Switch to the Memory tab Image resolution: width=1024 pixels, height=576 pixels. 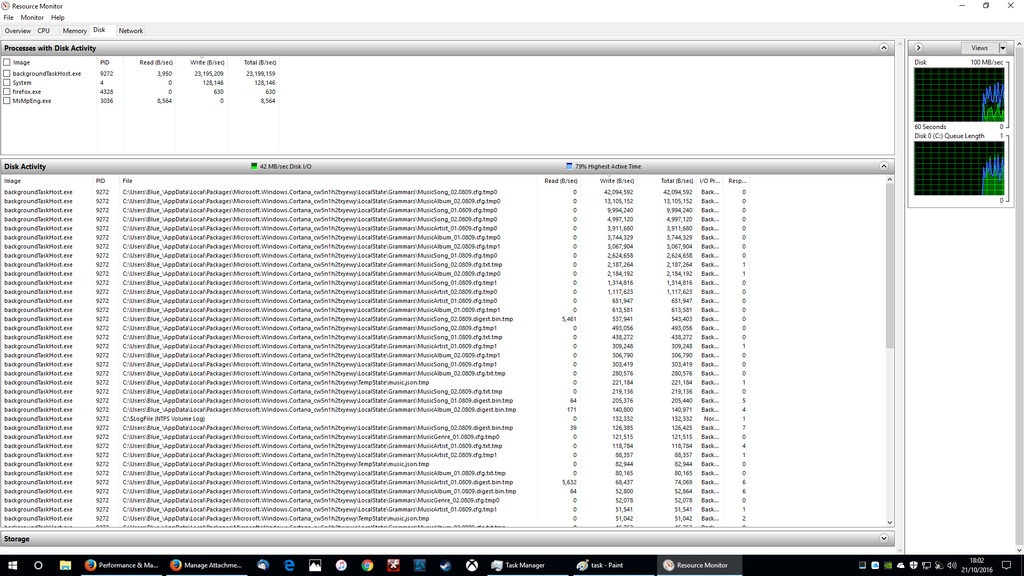coord(74,31)
